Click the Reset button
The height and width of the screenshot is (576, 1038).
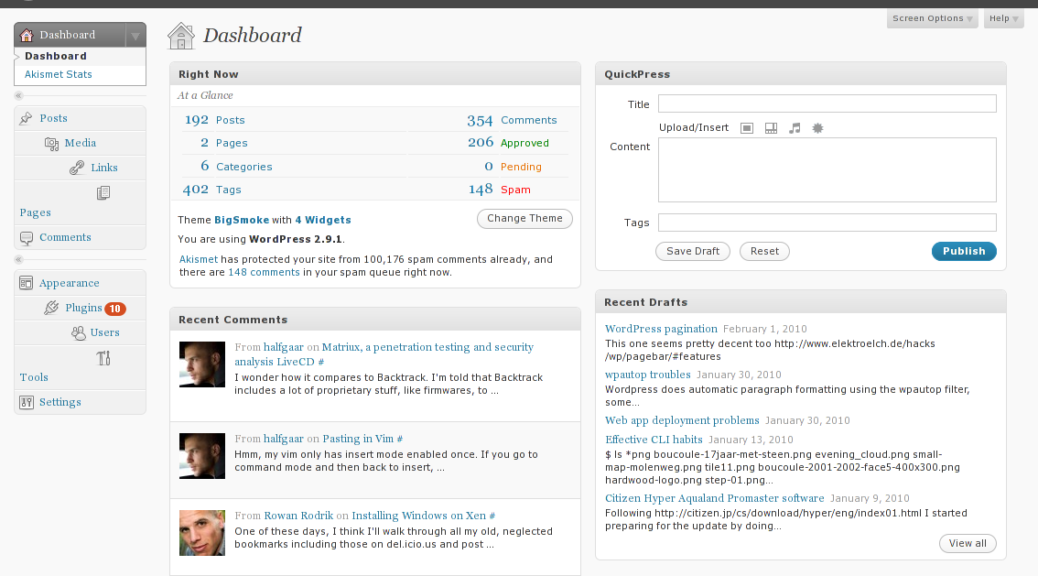click(x=765, y=251)
